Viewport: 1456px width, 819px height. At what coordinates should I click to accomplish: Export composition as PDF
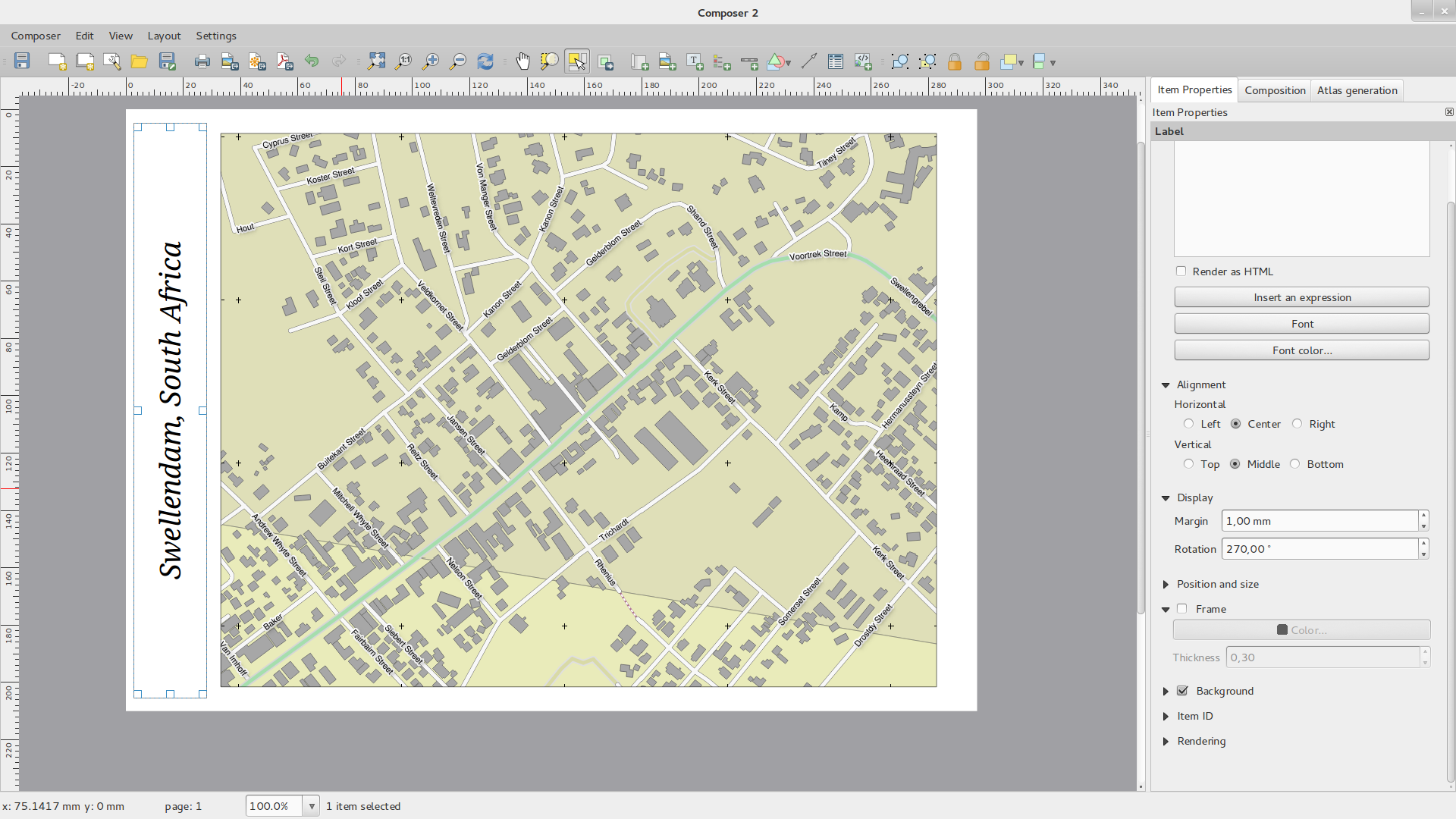284,61
